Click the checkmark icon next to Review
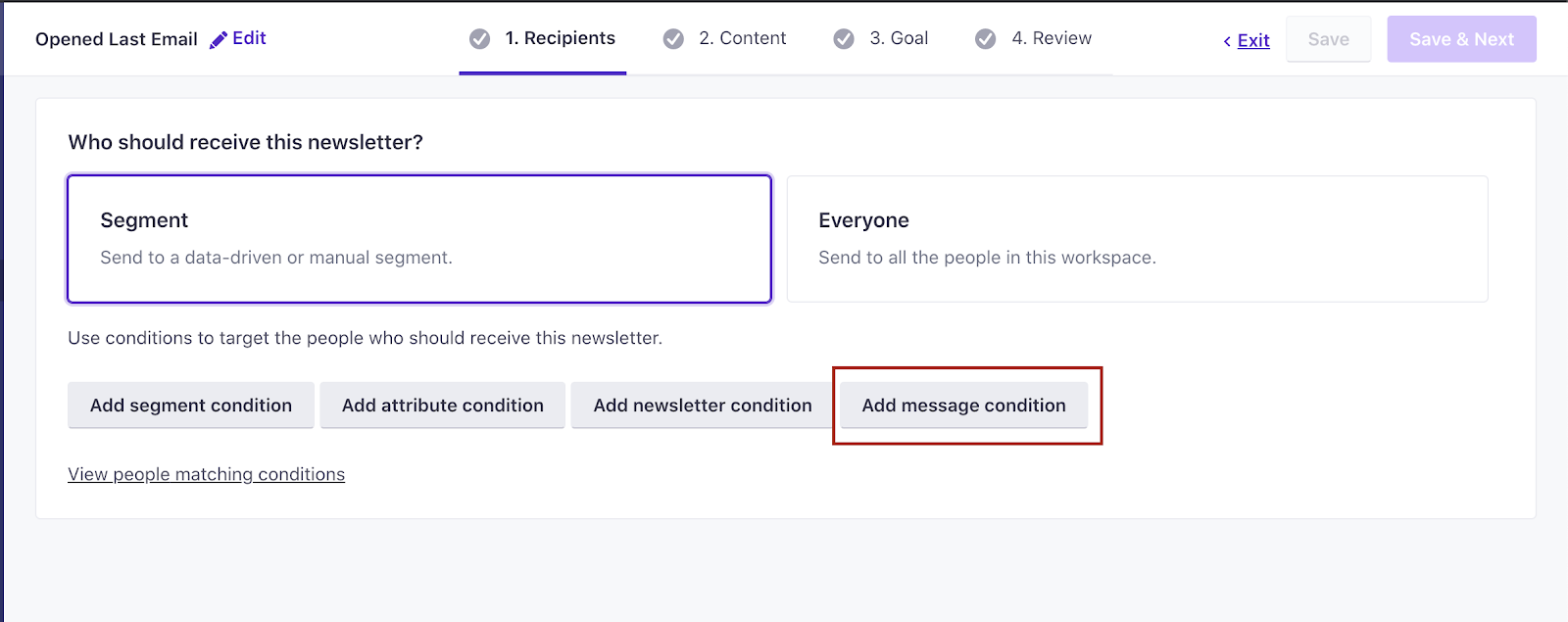The width and height of the screenshot is (1568, 622). pos(986,39)
